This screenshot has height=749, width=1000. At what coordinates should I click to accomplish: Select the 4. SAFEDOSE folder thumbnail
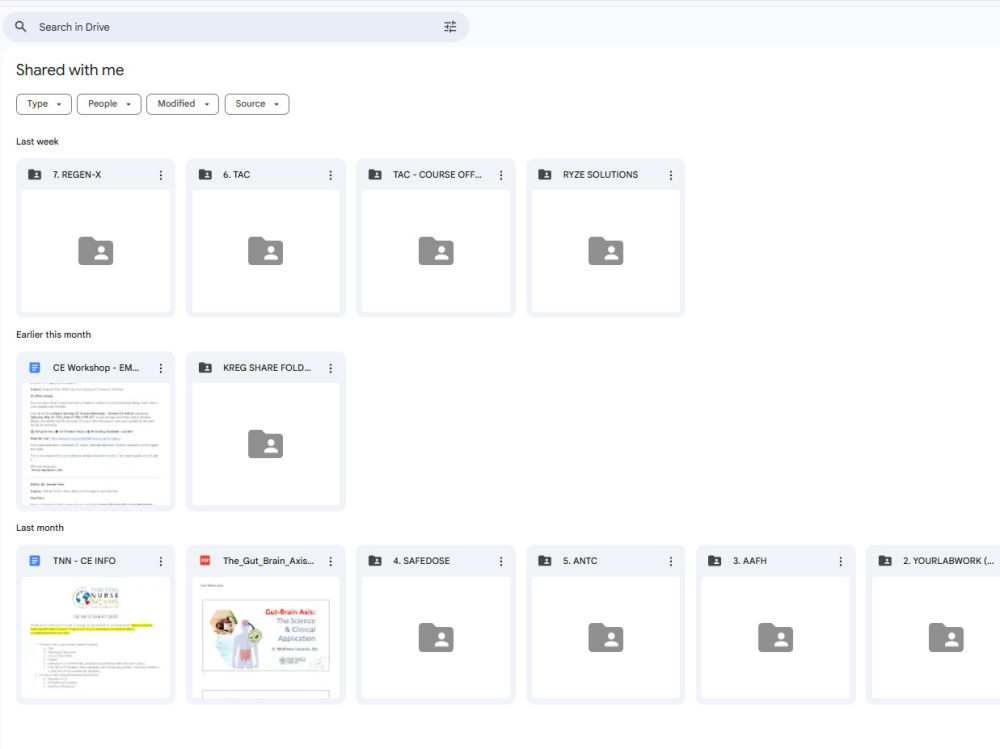point(436,637)
